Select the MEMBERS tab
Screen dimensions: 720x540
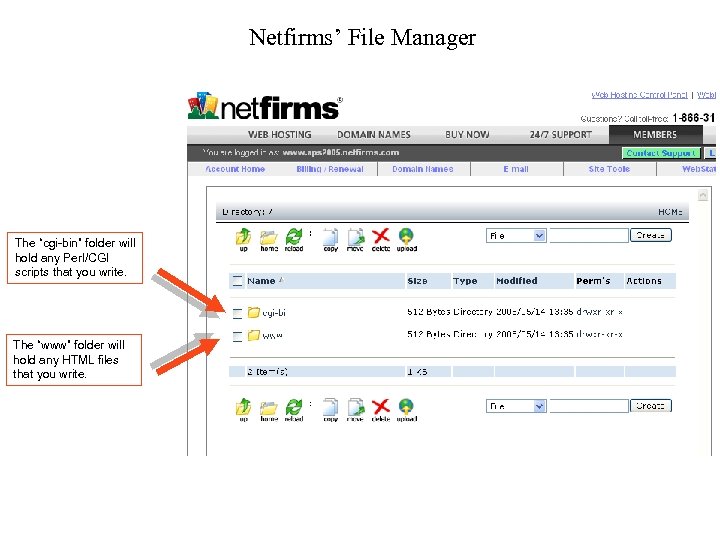tap(655, 135)
